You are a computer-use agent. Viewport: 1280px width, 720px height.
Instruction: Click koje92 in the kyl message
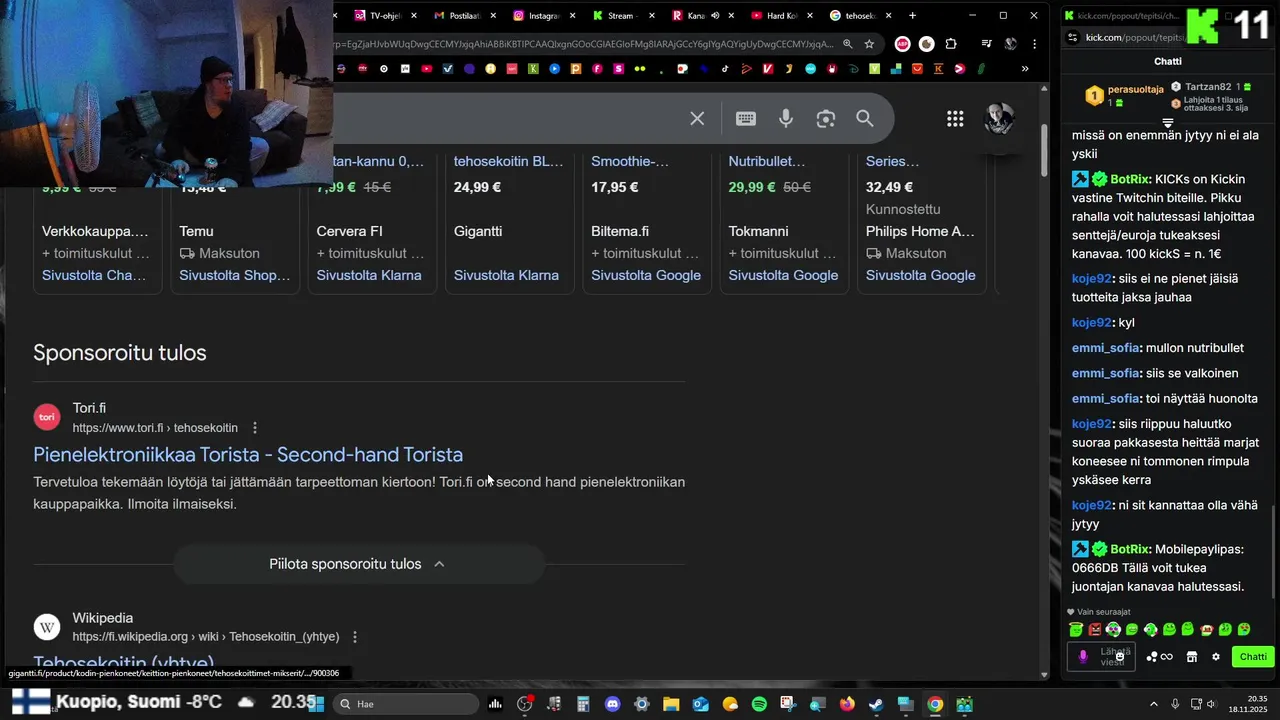click(1092, 323)
